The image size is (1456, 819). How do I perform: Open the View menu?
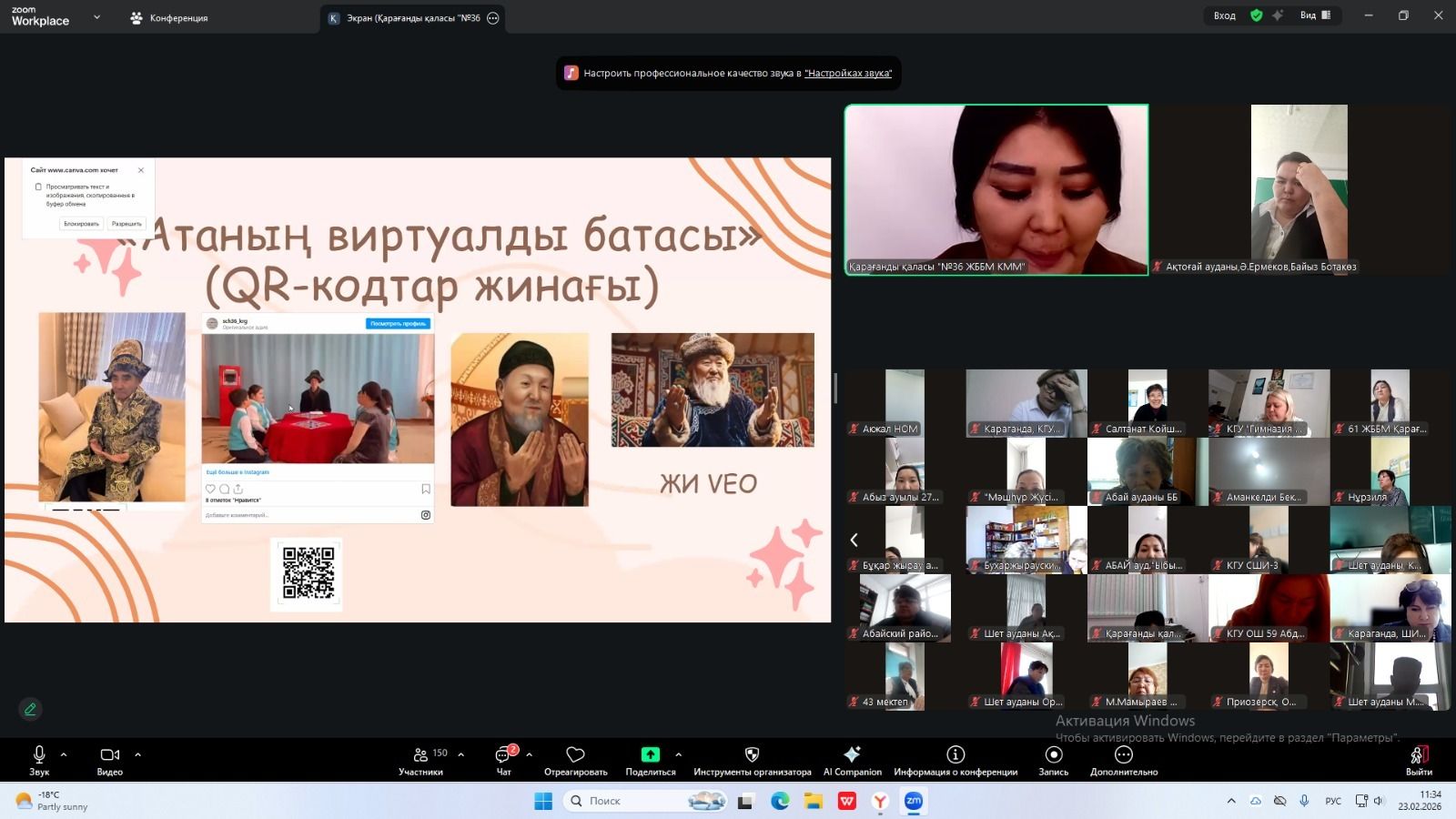pyautogui.click(x=1315, y=15)
